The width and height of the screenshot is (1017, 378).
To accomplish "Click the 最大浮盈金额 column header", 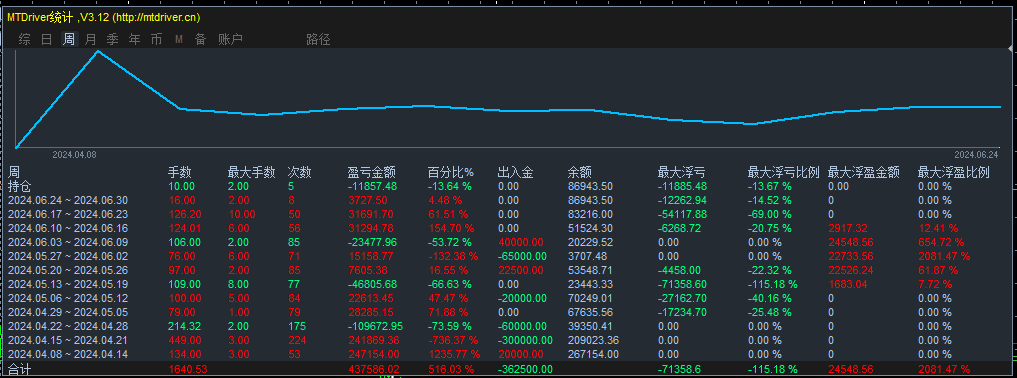I will click(864, 172).
